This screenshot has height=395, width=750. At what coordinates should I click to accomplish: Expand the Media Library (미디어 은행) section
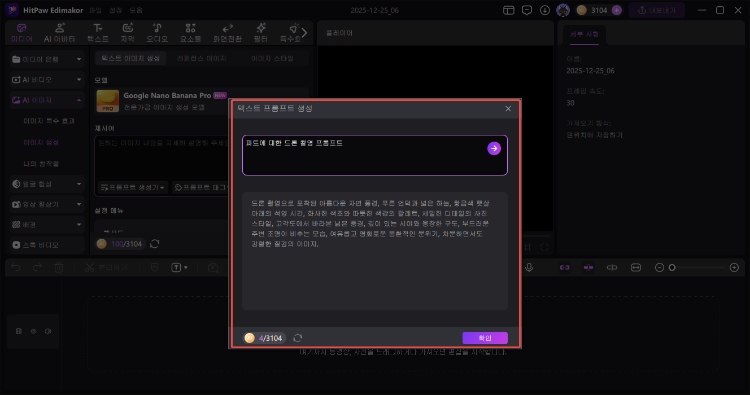pyautogui.click(x=46, y=59)
